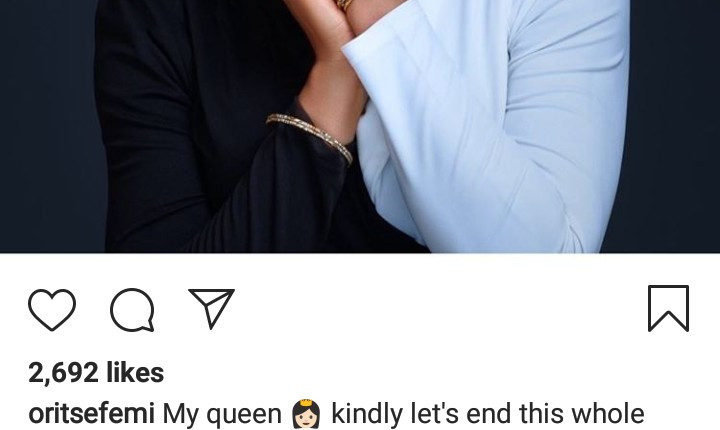This screenshot has height=430, width=720.
Task: Save post with the bookmark icon
Action: [x=668, y=308]
